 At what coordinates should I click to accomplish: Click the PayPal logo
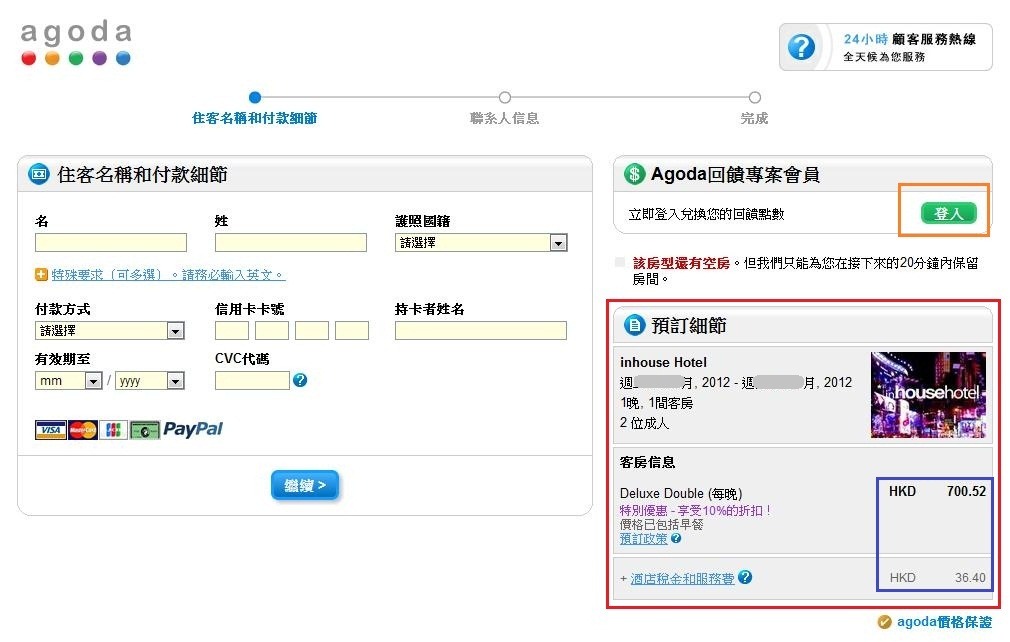click(x=193, y=429)
